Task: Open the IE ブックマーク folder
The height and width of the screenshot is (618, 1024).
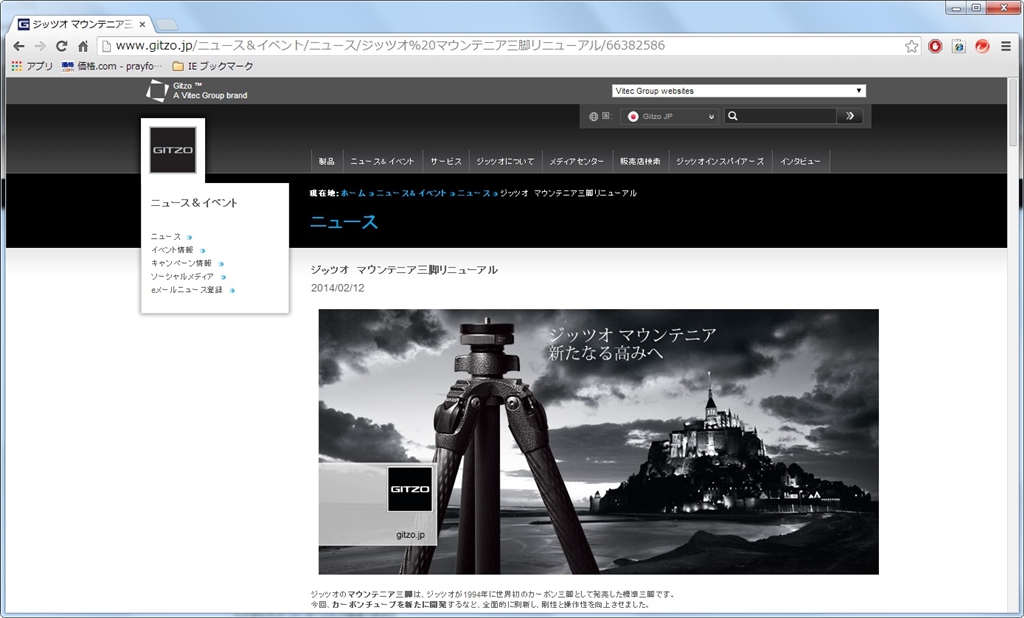Action: click(x=213, y=66)
